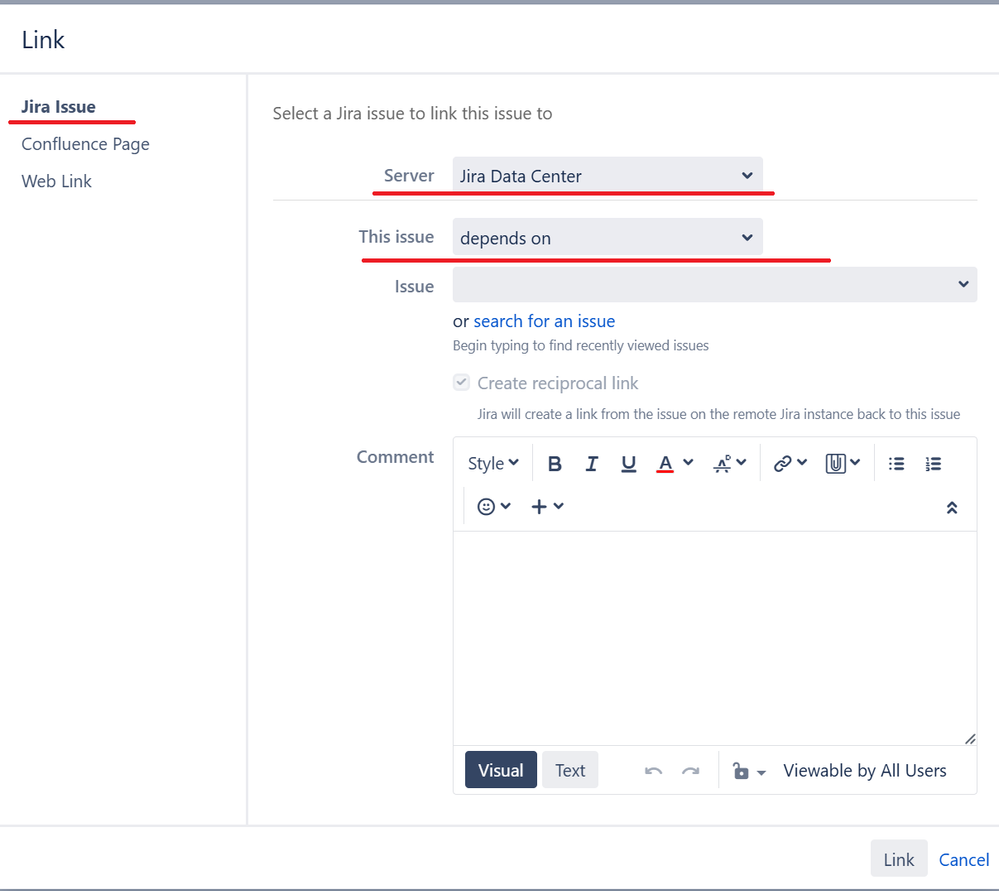Click the insert link icon
The height and width of the screenshot is (891, 999).
782,463
